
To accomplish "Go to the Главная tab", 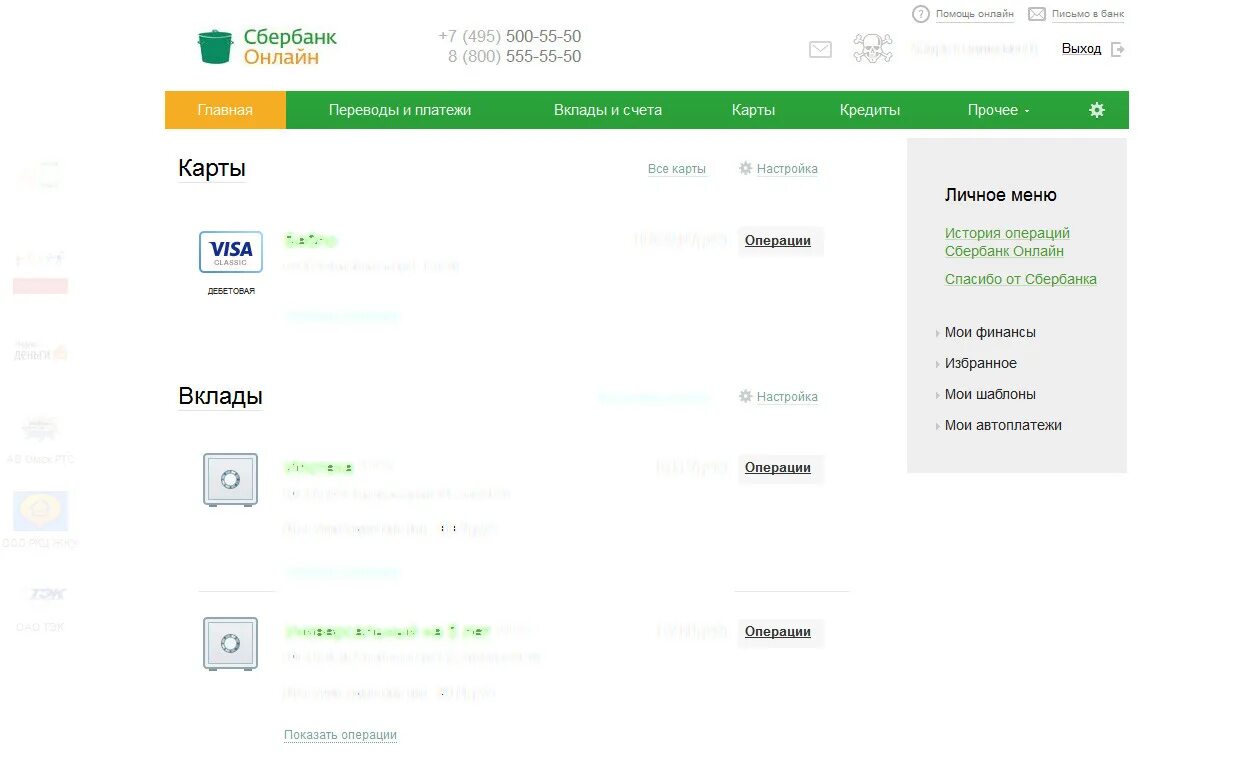I will click(225, 110).
